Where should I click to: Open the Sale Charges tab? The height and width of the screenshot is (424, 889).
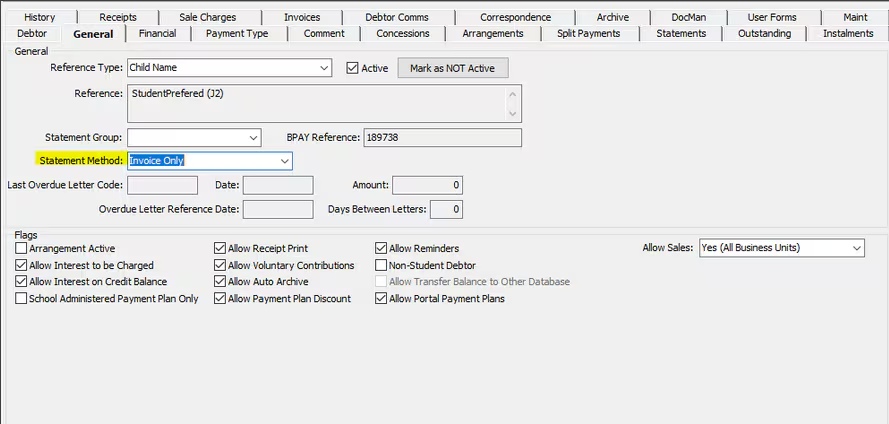pos(208,17)
